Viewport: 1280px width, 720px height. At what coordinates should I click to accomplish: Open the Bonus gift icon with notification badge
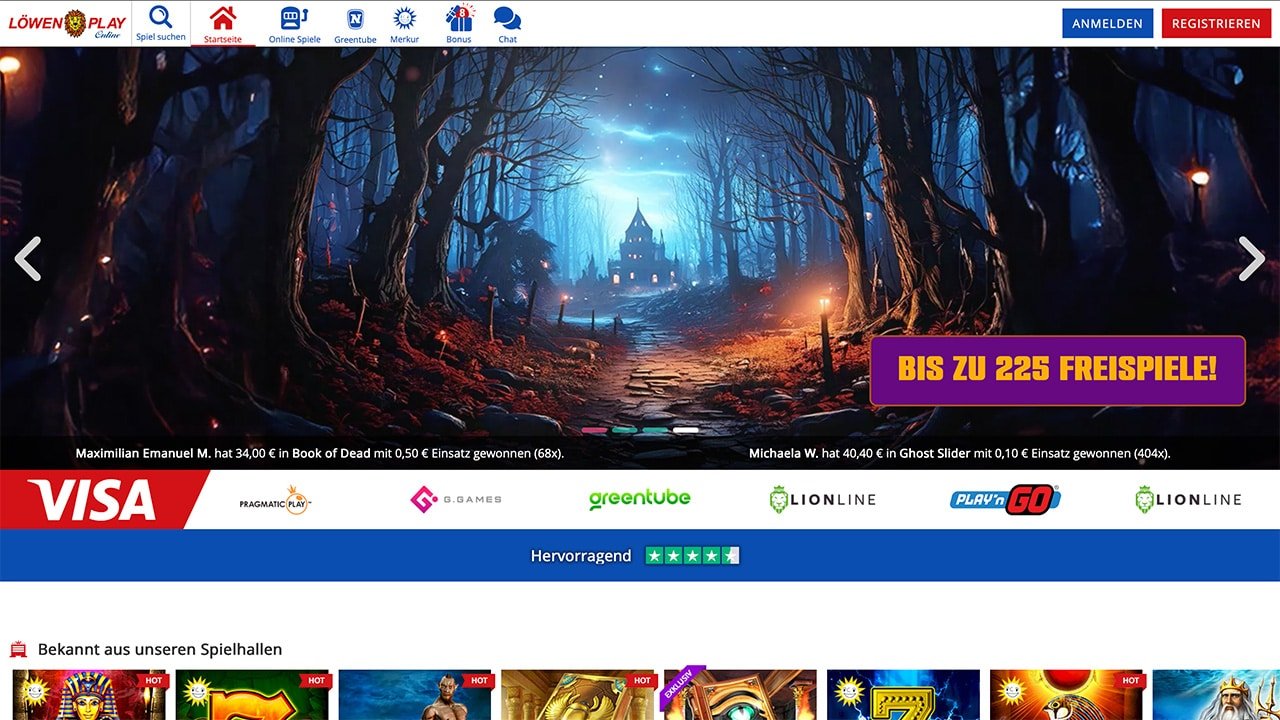click(x=458, y=18)
